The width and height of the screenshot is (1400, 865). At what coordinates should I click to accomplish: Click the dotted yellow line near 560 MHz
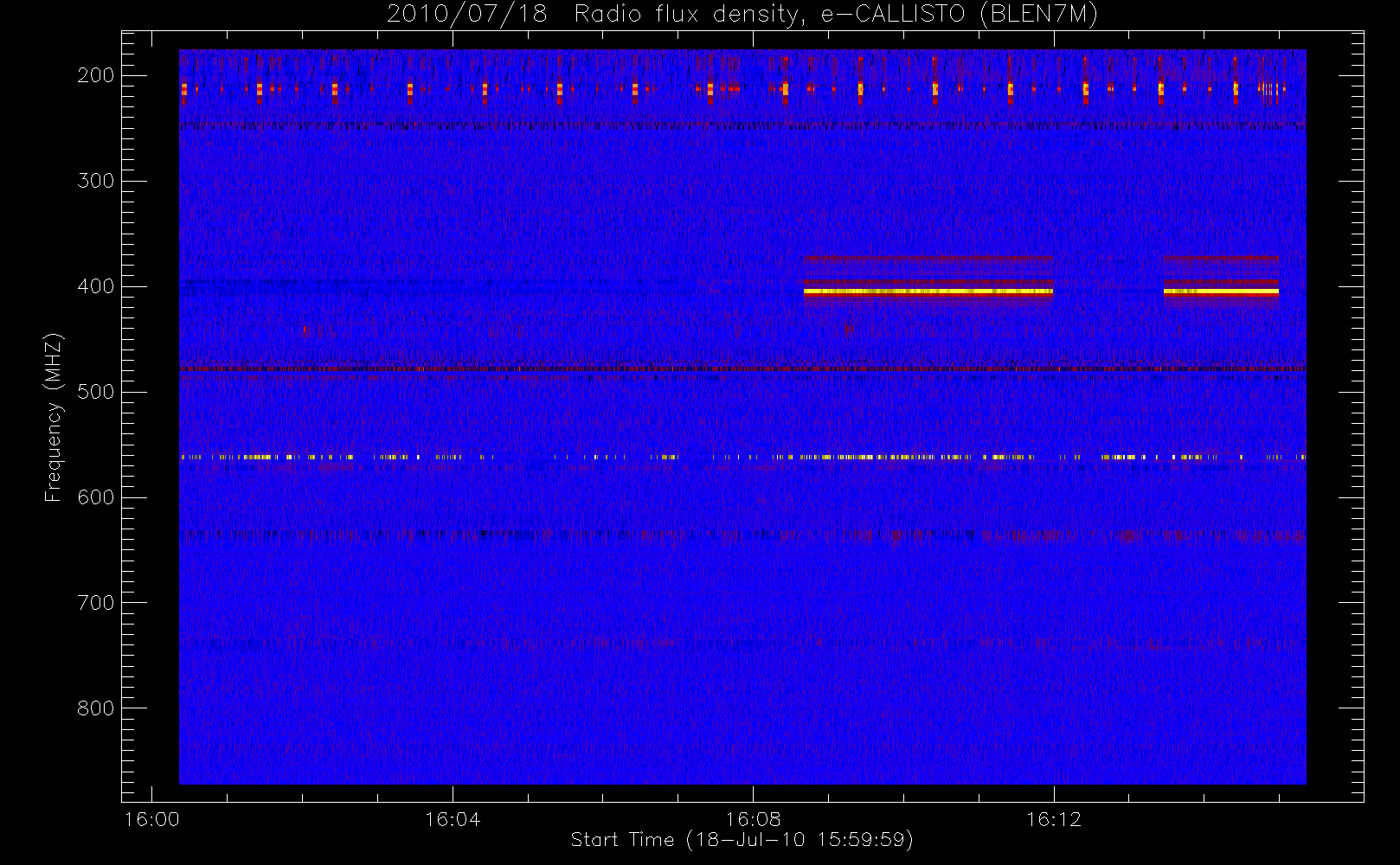pos(742,457)
